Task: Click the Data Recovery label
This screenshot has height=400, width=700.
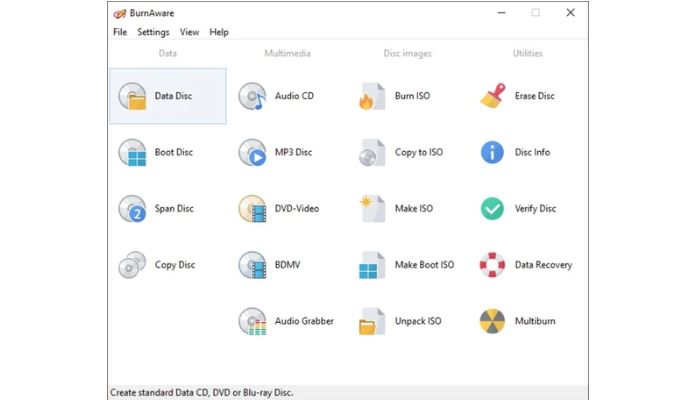Action: (543, 265)
